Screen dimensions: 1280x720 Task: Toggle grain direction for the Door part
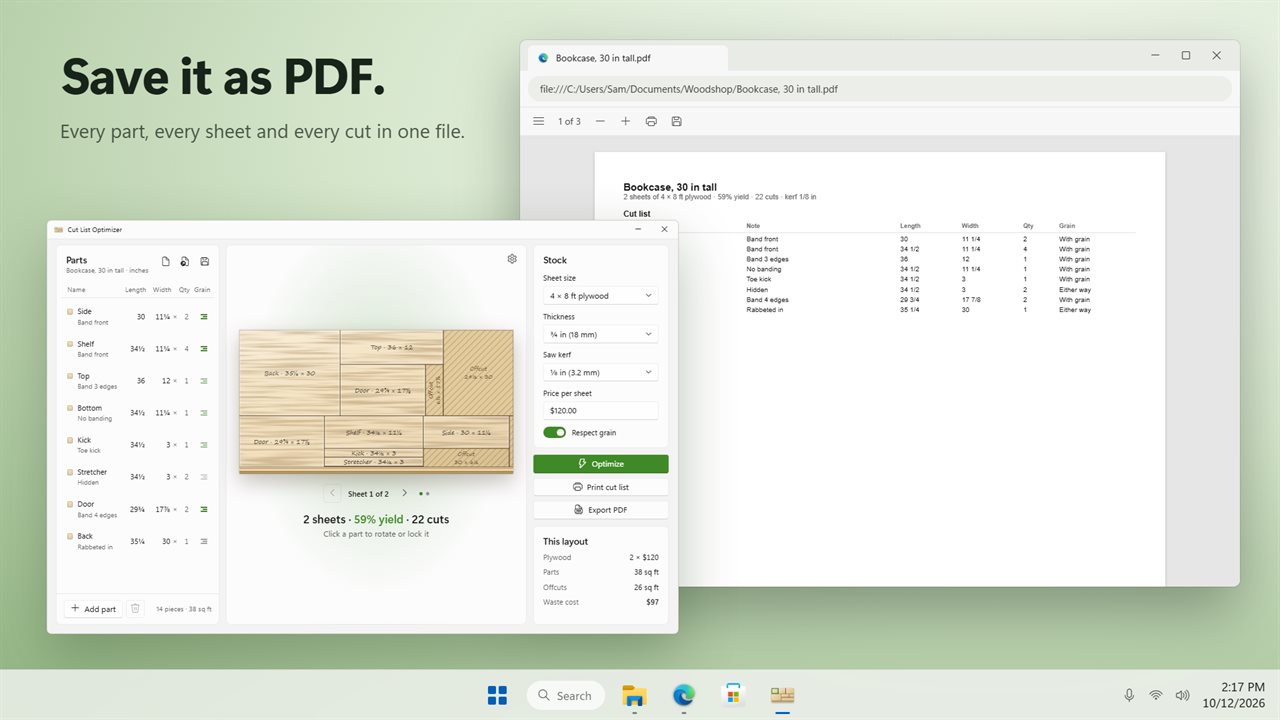pyautogui.click(x=204, y=509)
